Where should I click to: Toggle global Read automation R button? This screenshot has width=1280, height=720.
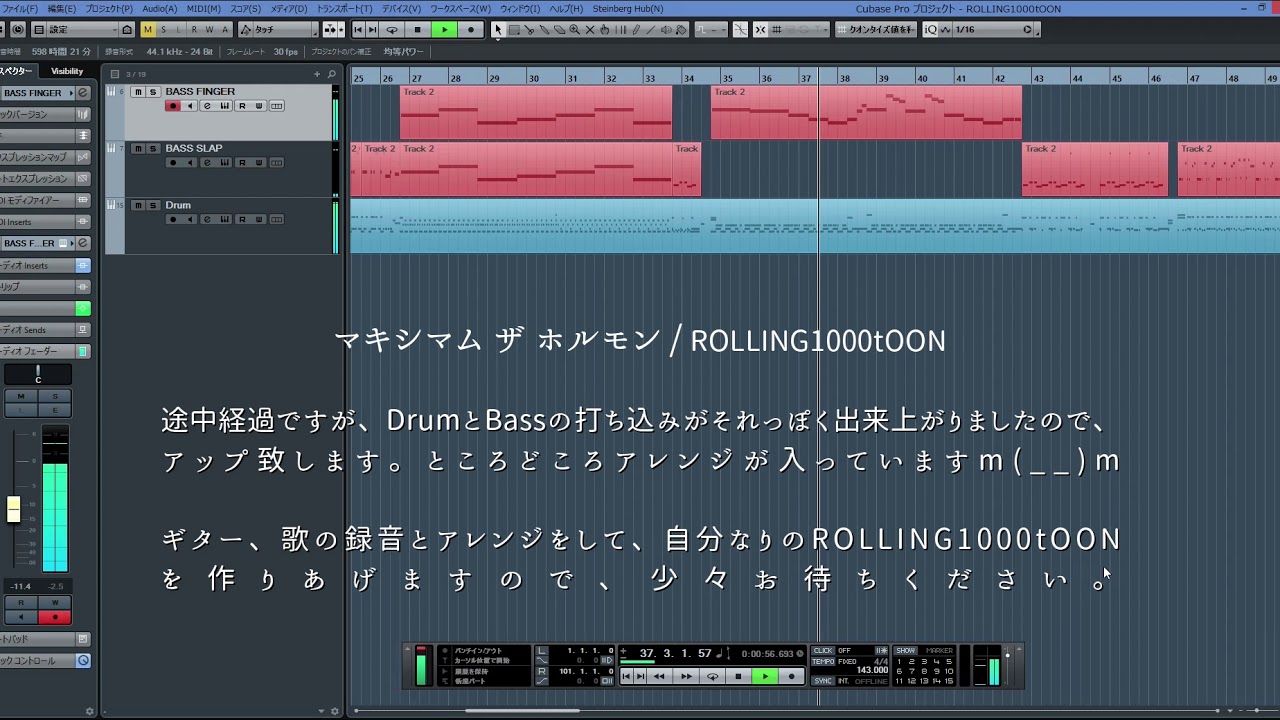(194, 30)
